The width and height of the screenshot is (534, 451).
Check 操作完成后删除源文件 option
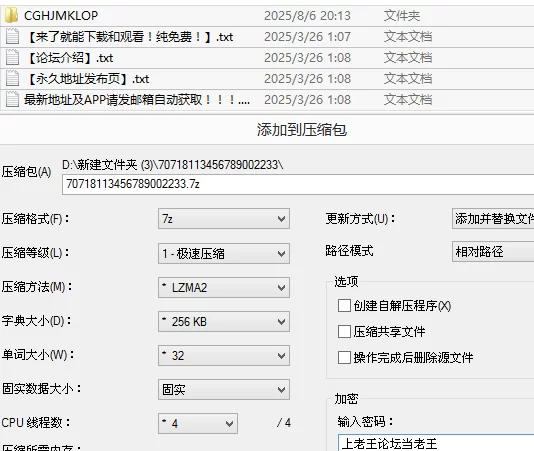[344, 358]
